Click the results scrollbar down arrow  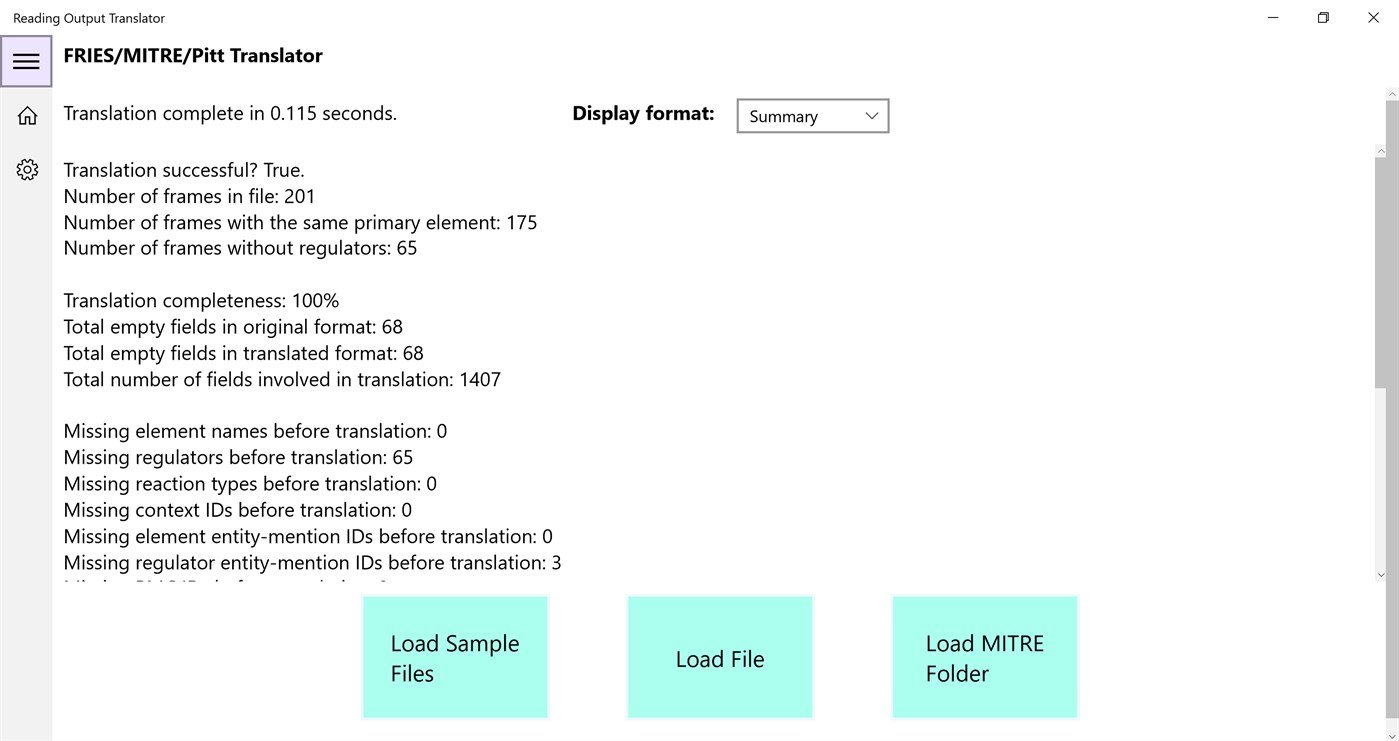tap(1381, 575)
